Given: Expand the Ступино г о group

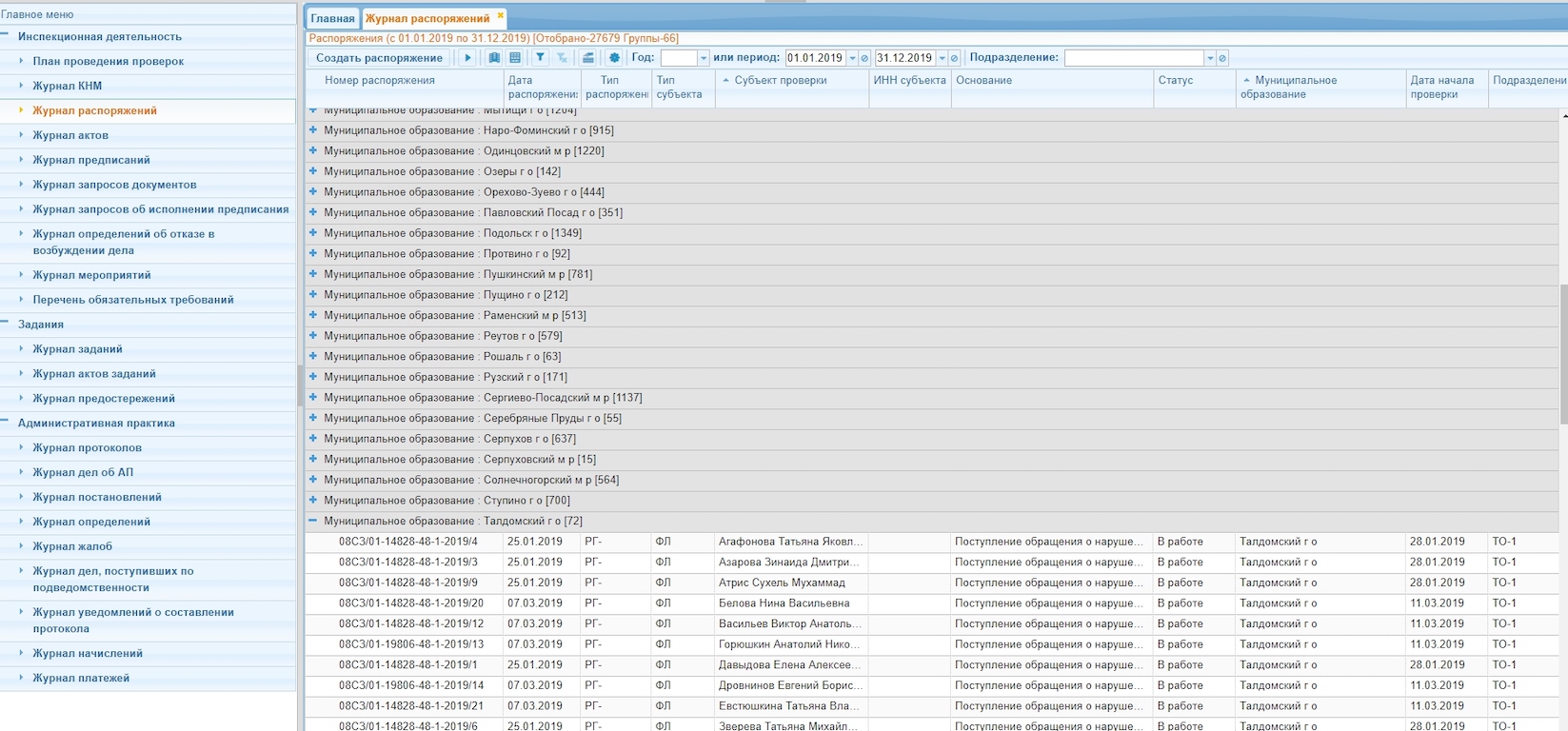Looking at the screenshot, I should point(313,501).
